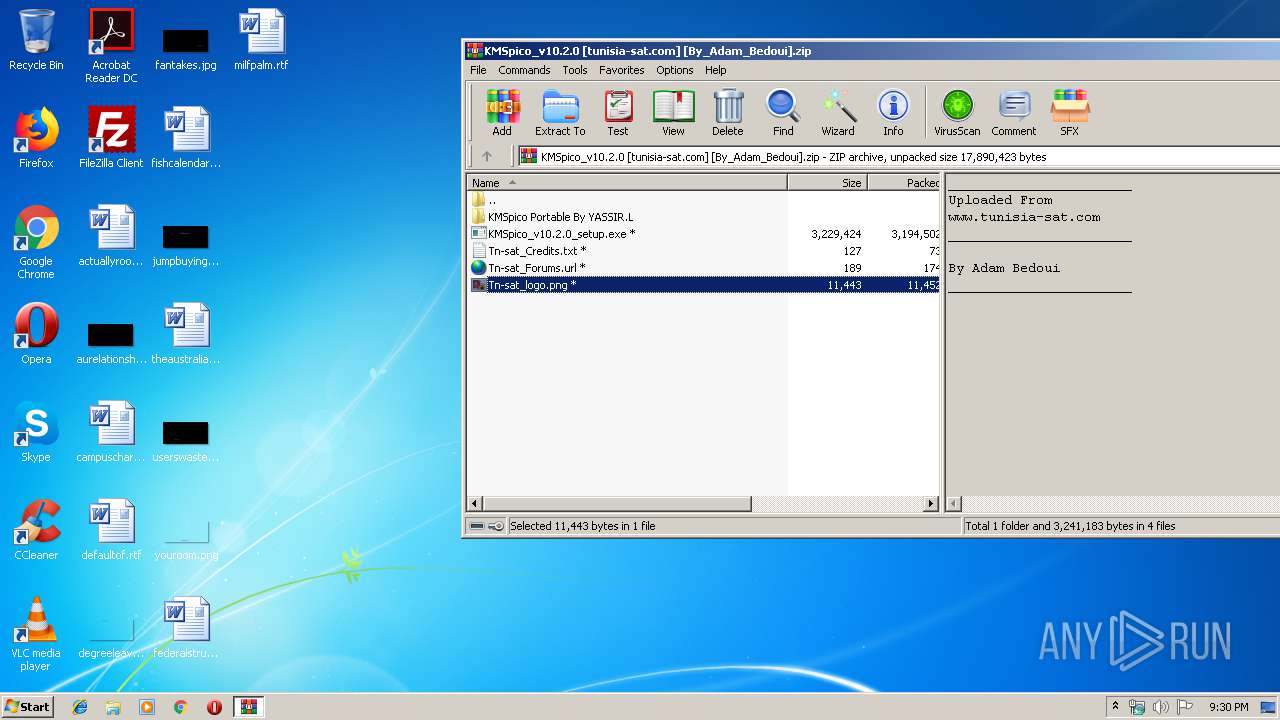
Task: Click file list horizontal scrollbar right arrow
Action: pos(931,504)
